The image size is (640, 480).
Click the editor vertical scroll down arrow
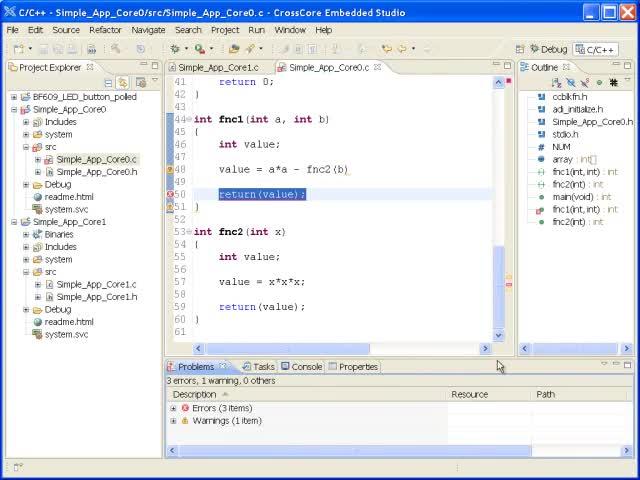click(498, 336)
